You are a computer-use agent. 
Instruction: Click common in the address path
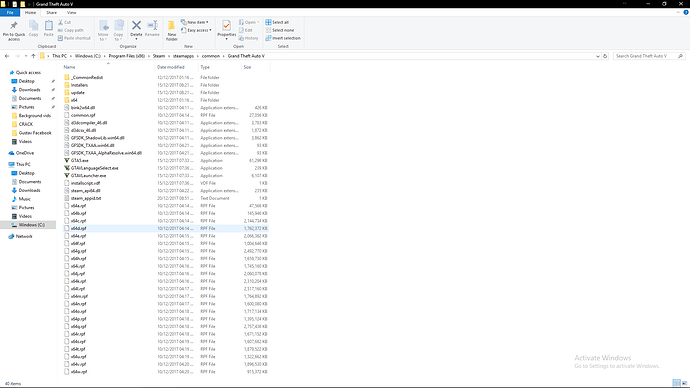point(211,56)
